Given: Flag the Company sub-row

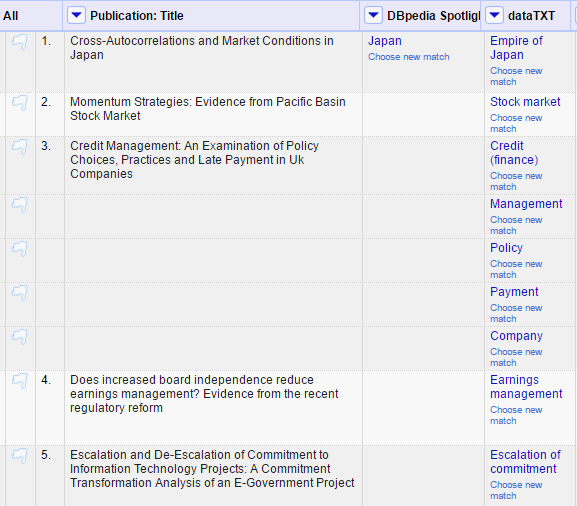Looking at the screenshot, I should coord(20,337).
